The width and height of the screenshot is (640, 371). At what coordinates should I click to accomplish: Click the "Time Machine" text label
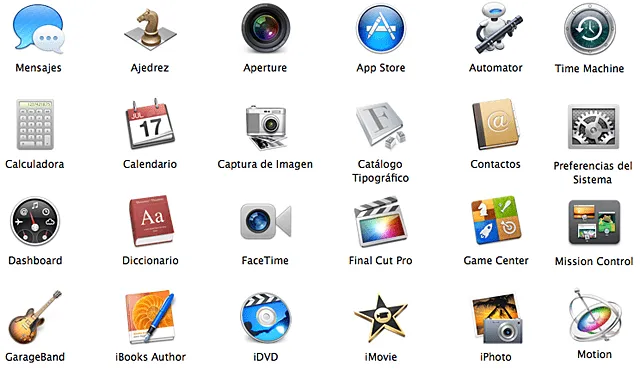[x=589, y=68]
